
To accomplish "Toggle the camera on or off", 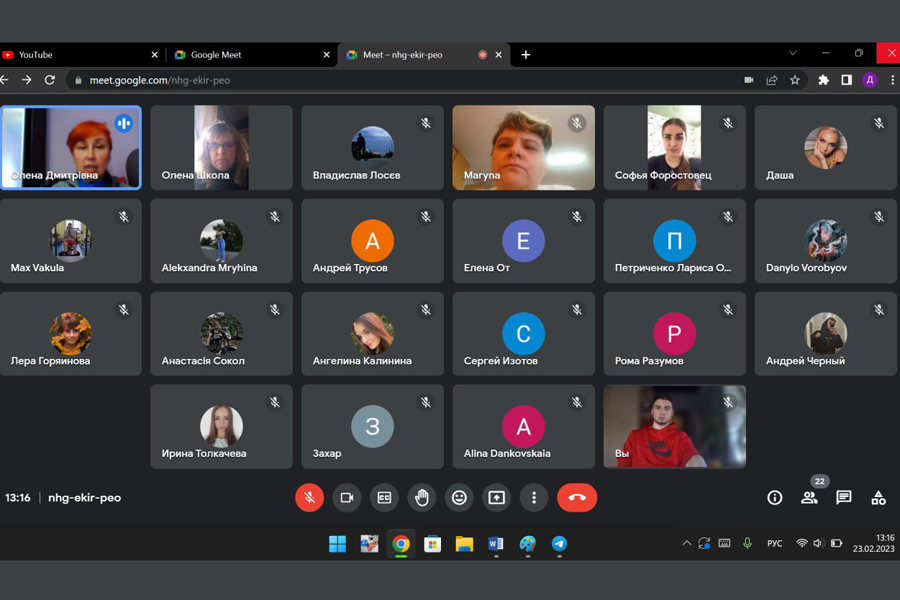I will coord(347,497).
